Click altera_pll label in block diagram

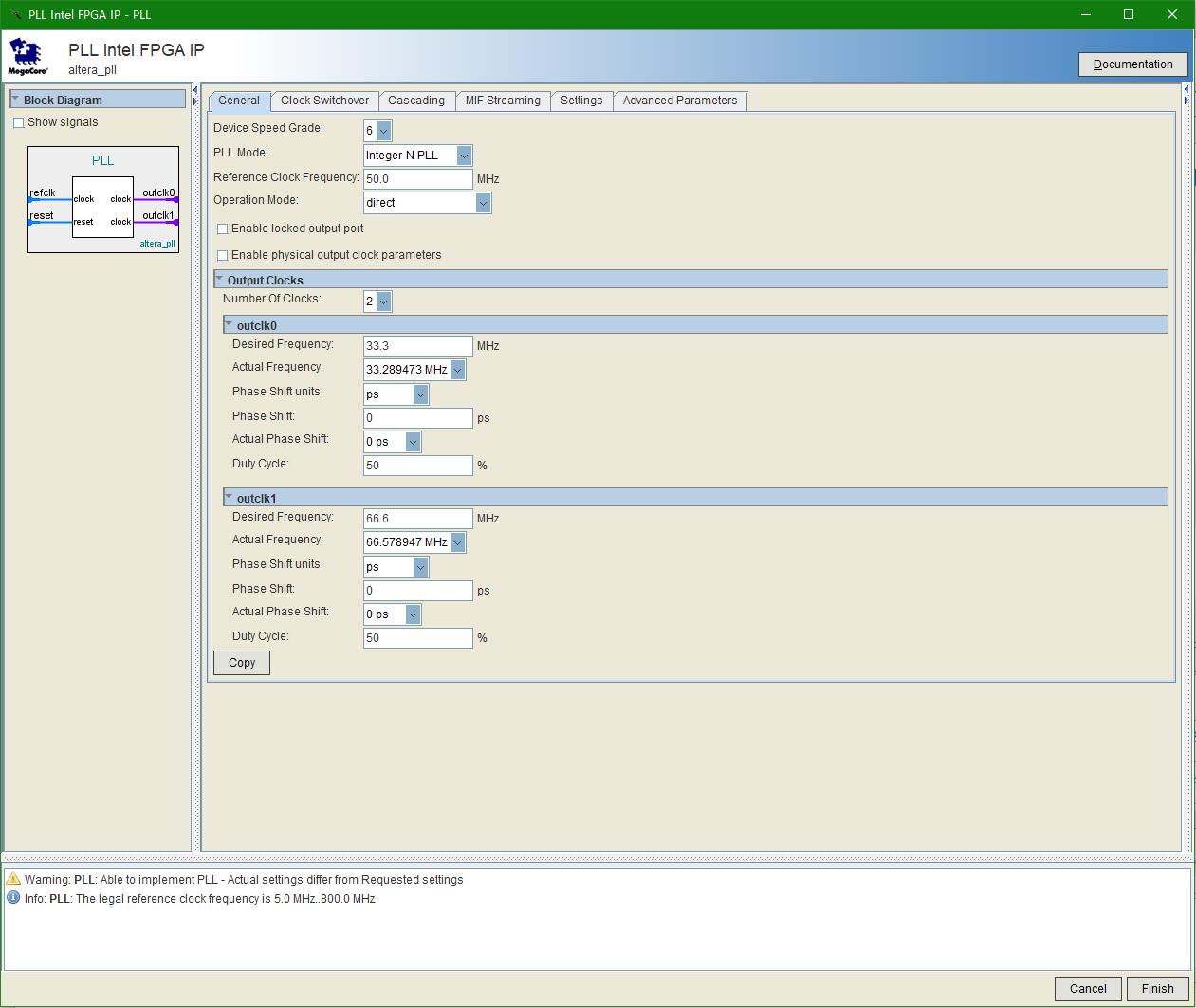(x=157, y=244)
